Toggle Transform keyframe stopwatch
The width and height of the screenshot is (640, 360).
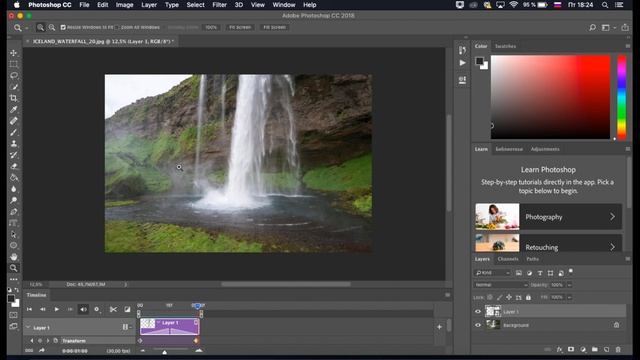(56, 340)
